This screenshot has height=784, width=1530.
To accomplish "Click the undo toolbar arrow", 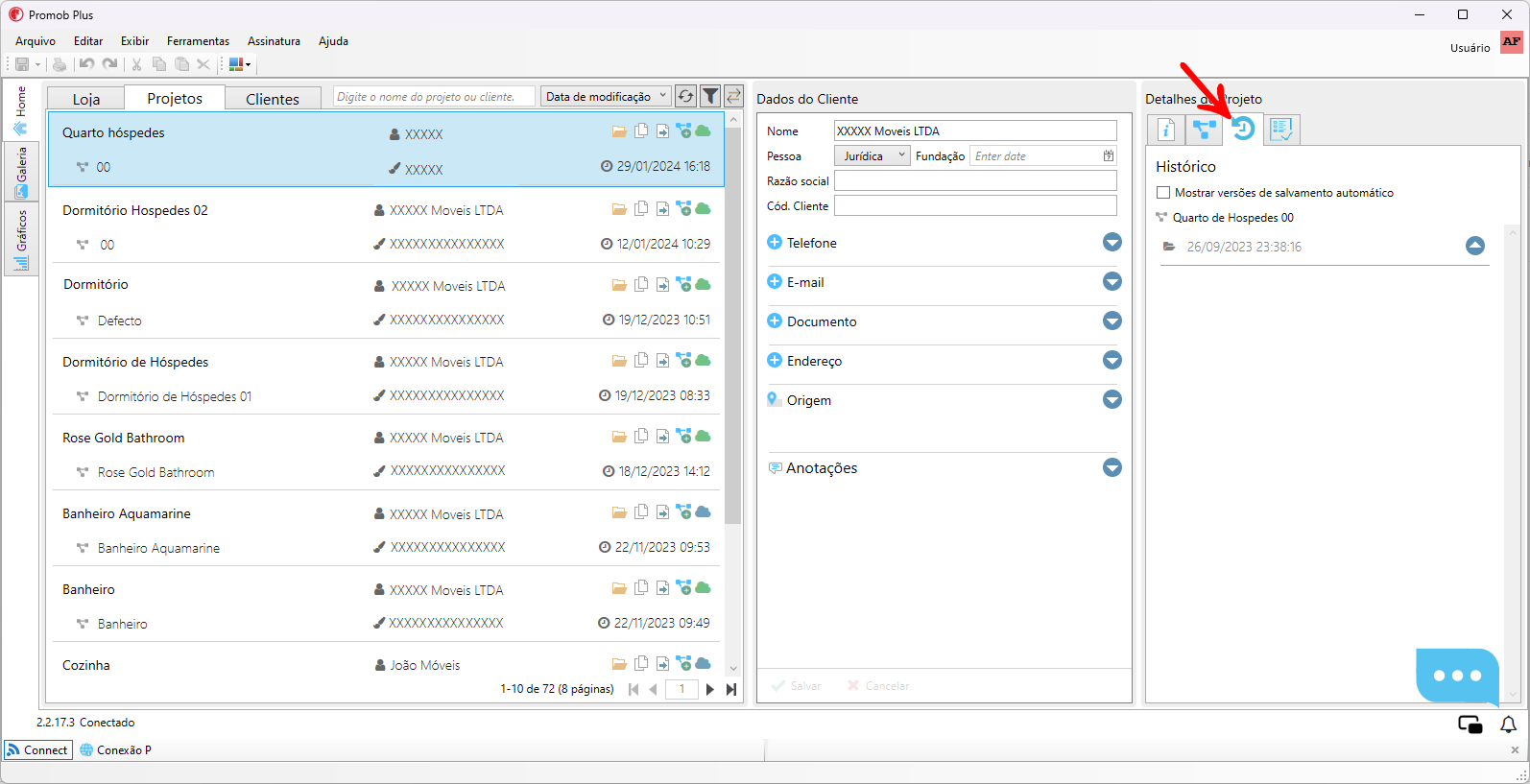I will [x=86, y=64].
